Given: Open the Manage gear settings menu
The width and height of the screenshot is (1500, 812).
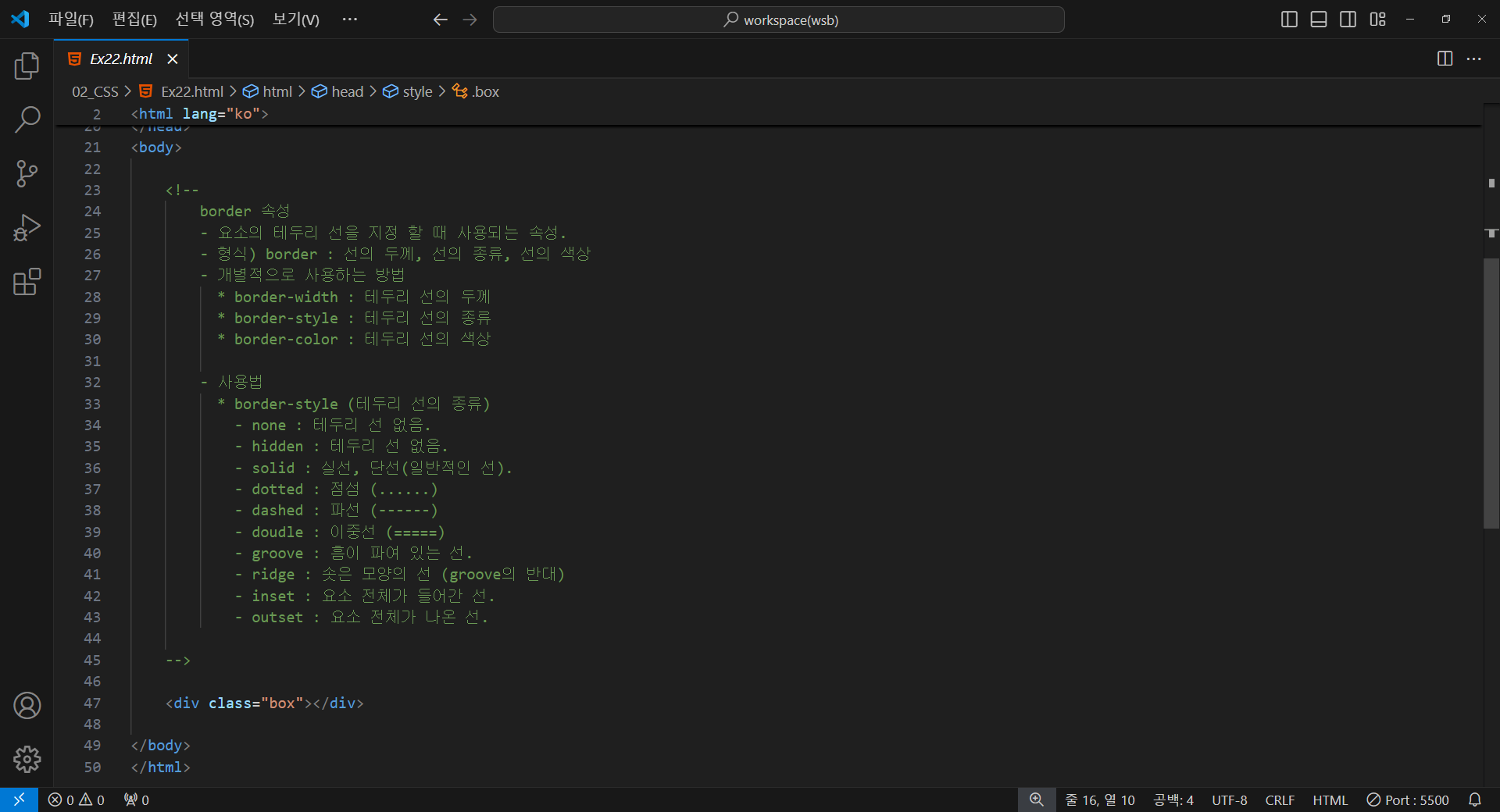Looking at the screenshot, I should pos(27,759).
